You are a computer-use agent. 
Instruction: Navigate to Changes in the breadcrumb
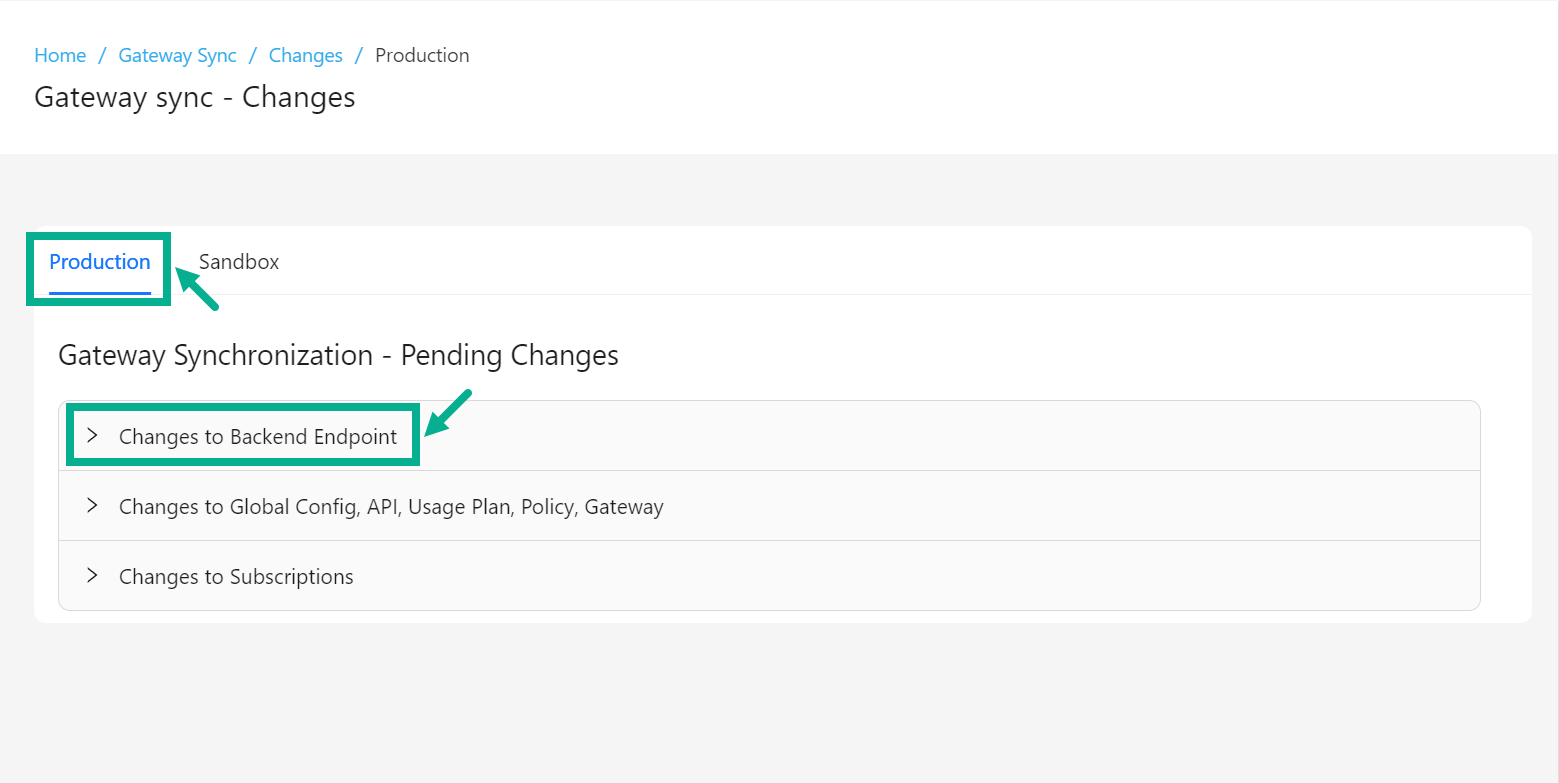pos(305,56)
